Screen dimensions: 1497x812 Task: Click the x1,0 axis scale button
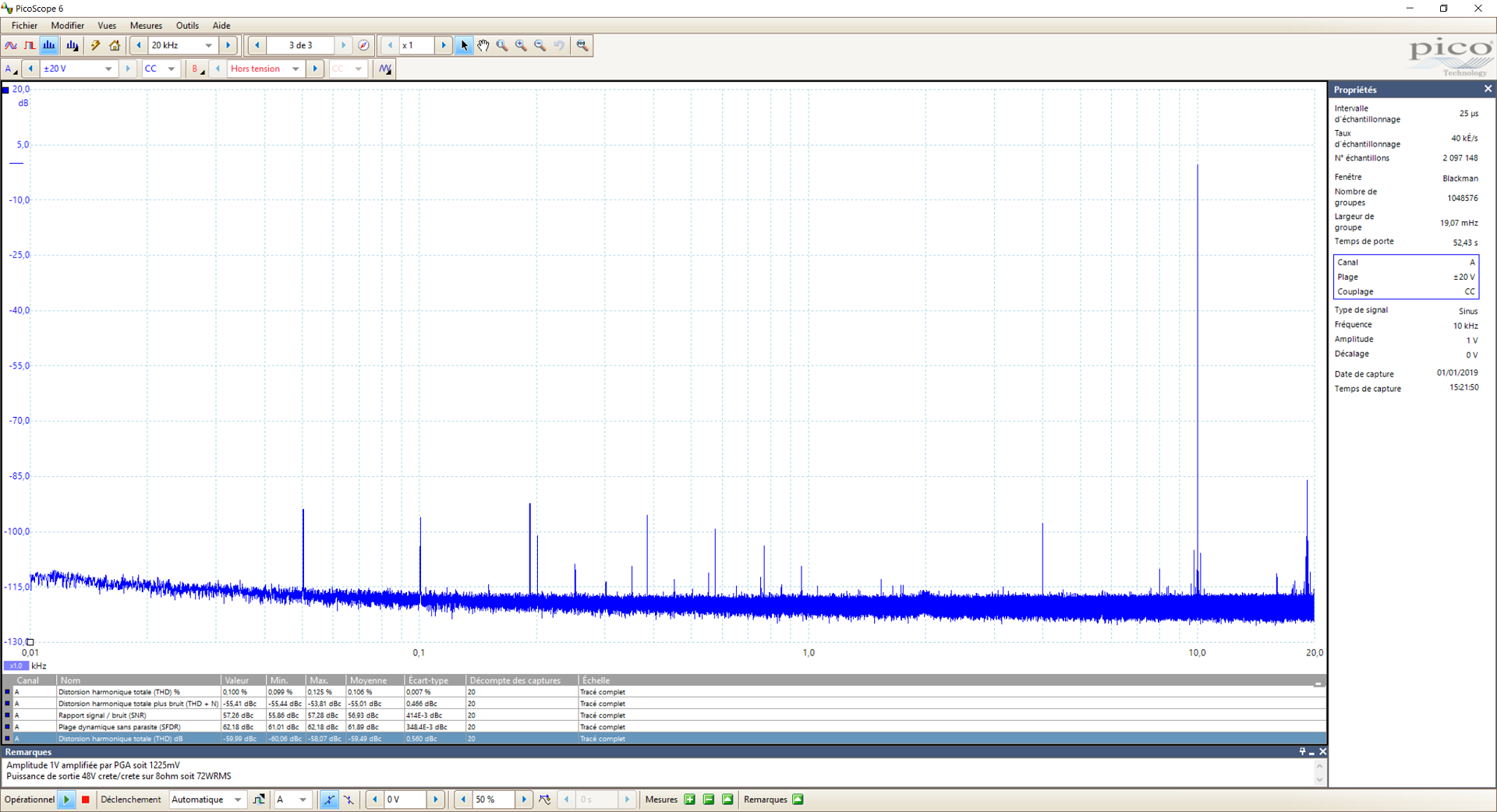[x=16, y=665]
